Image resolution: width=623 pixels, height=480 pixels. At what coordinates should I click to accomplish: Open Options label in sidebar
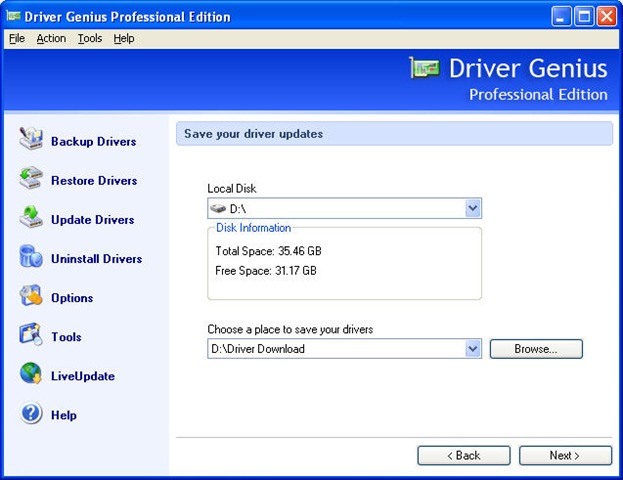(x=72, y=298)
